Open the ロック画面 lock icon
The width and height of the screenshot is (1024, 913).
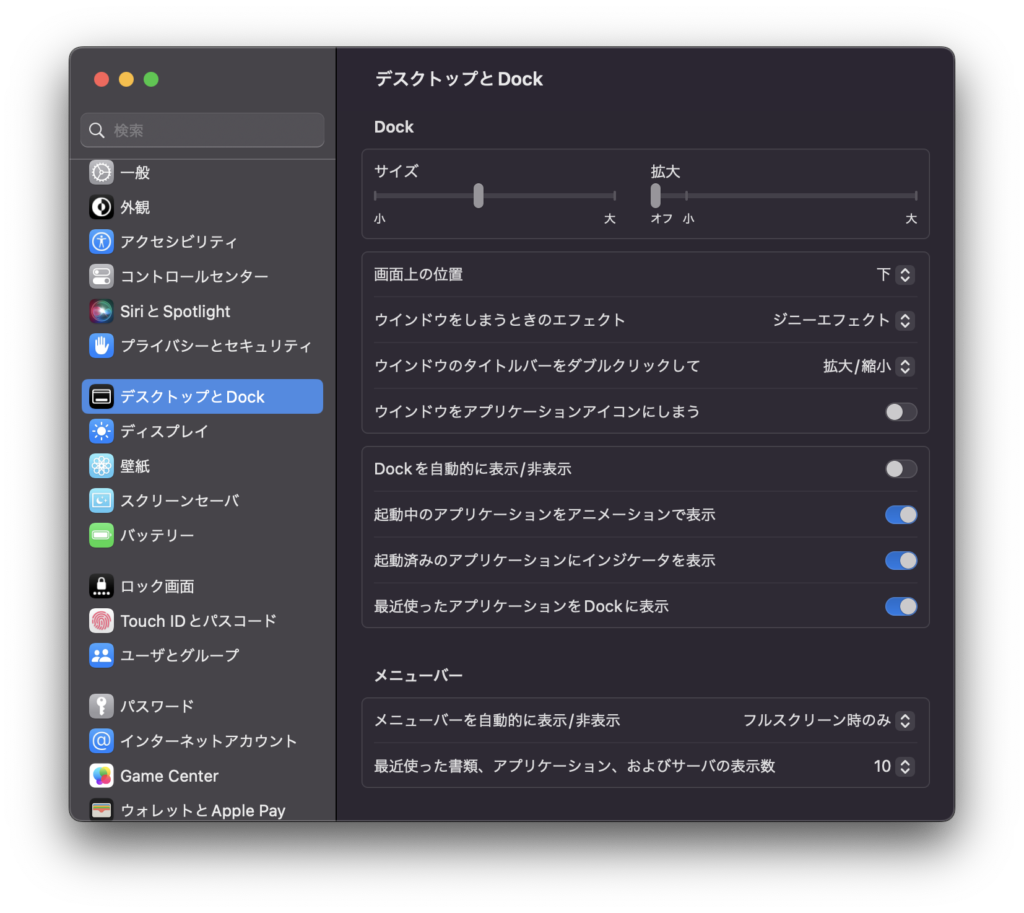click(101, 586)
